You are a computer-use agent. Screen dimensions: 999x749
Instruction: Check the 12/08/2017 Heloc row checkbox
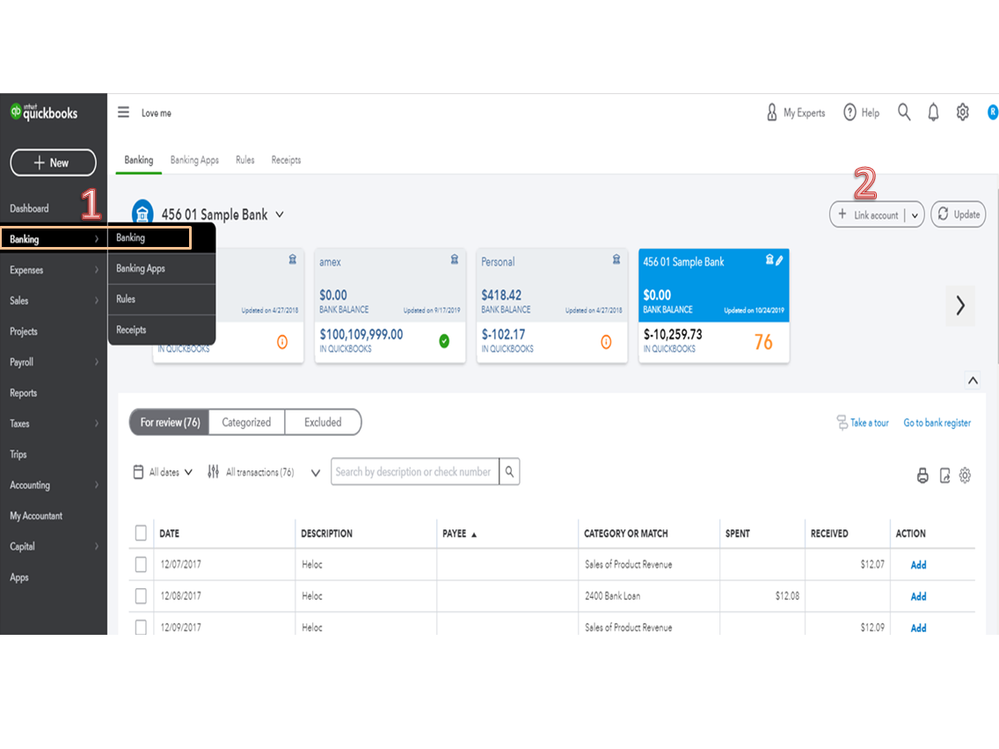coord(141,596)
